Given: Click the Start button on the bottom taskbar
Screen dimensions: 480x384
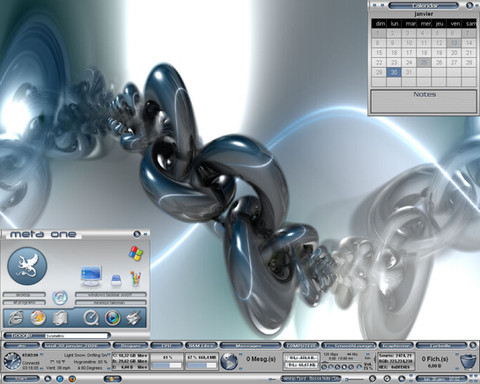Looking at the screenshot, I should coord(21,379).
